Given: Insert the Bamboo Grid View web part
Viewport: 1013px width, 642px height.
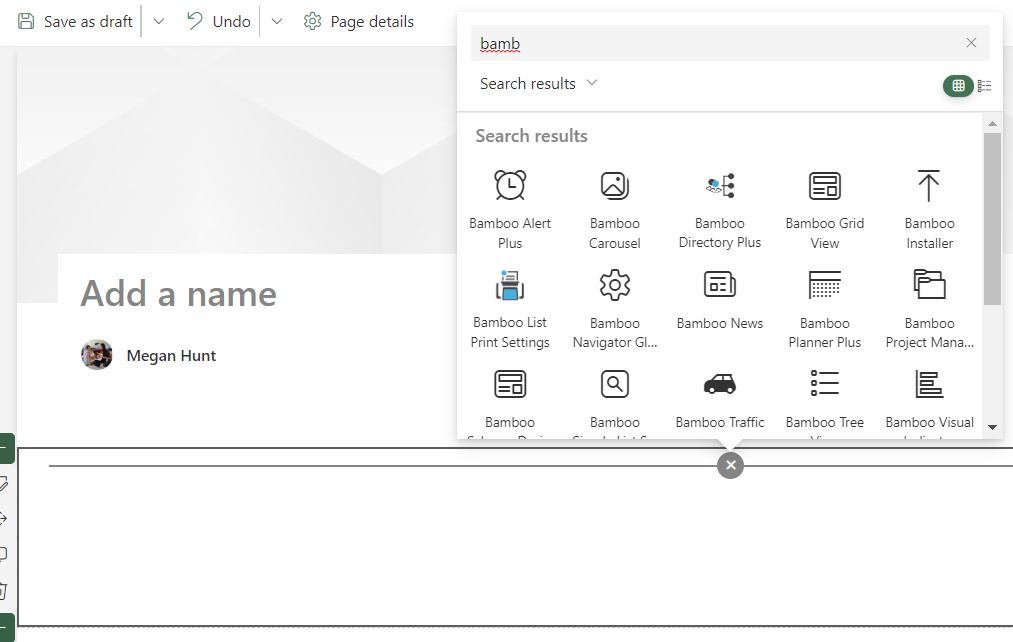Looking at the screenshot, I should pyautogui.click(x=824, y=209).
